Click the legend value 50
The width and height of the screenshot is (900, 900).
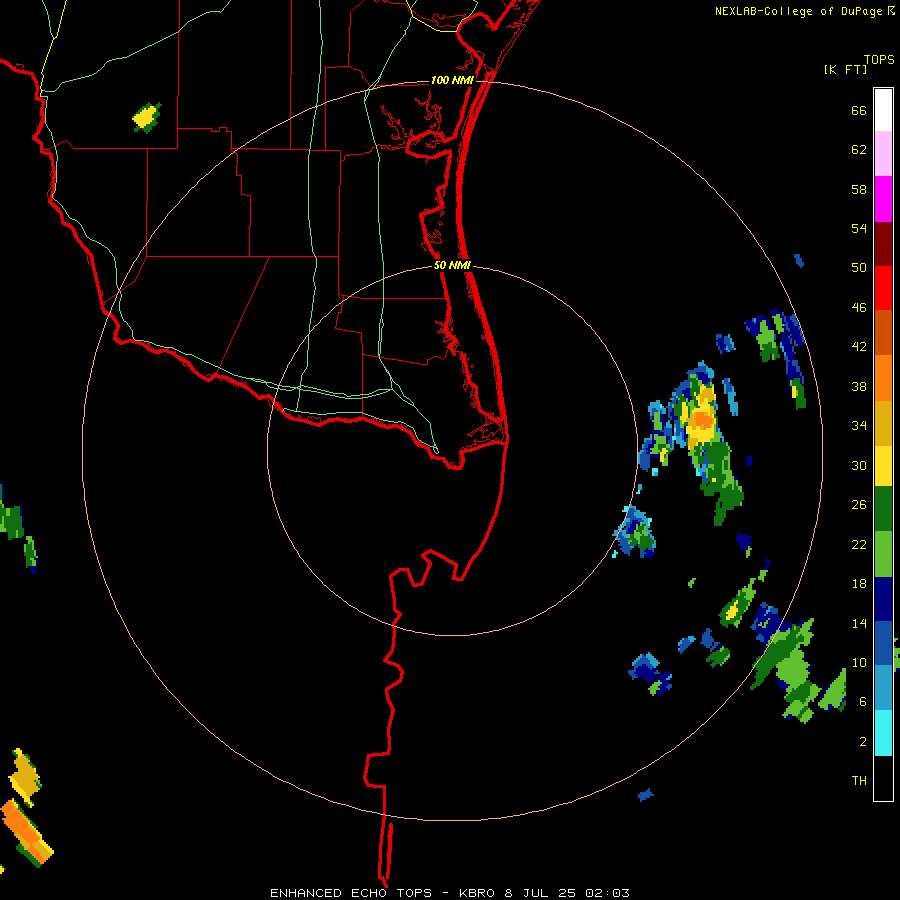pyautogui.click(x=859, y=268)
